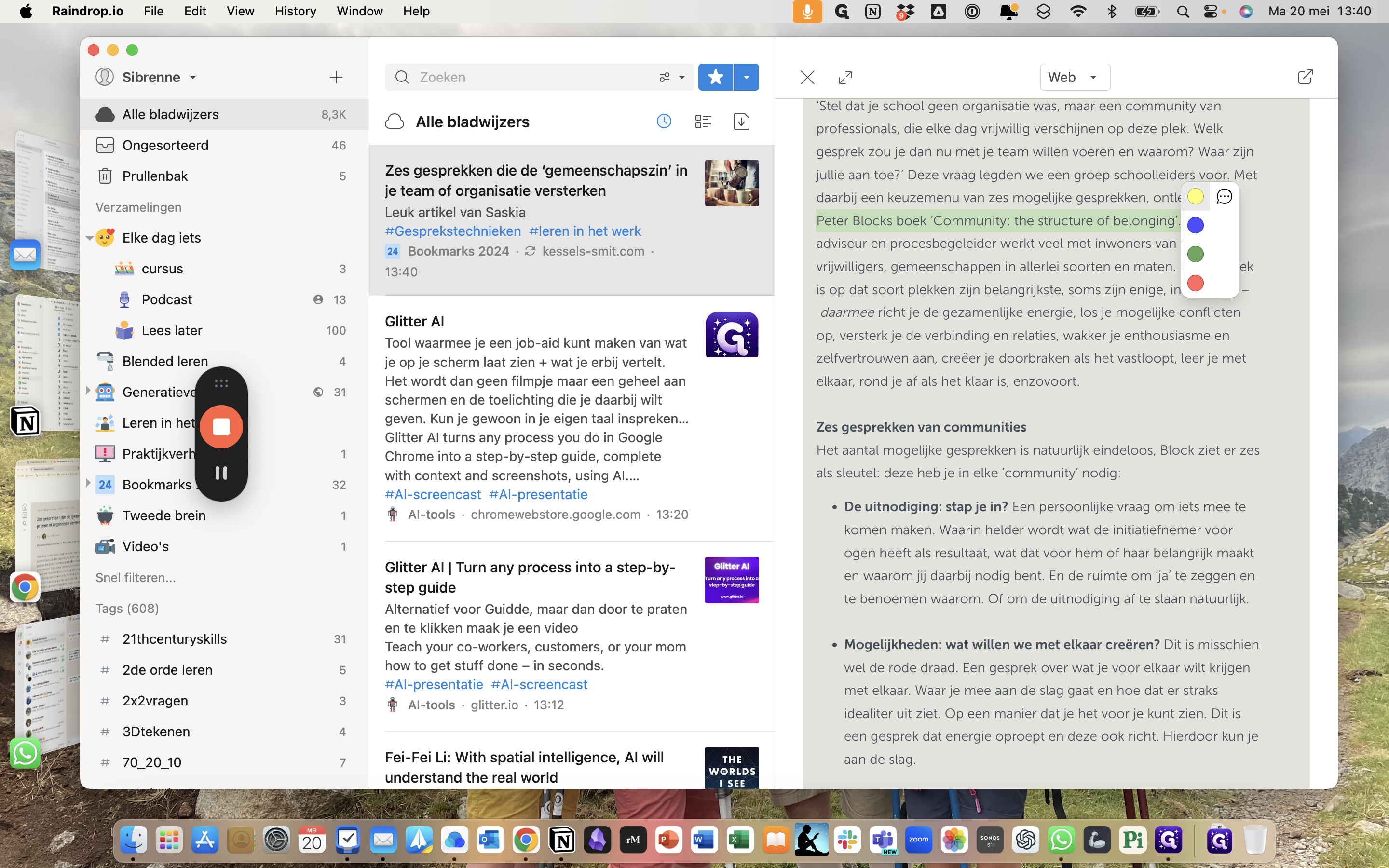Click the blue star add bookmark button

pyautogui.click(x=715, y=77)
